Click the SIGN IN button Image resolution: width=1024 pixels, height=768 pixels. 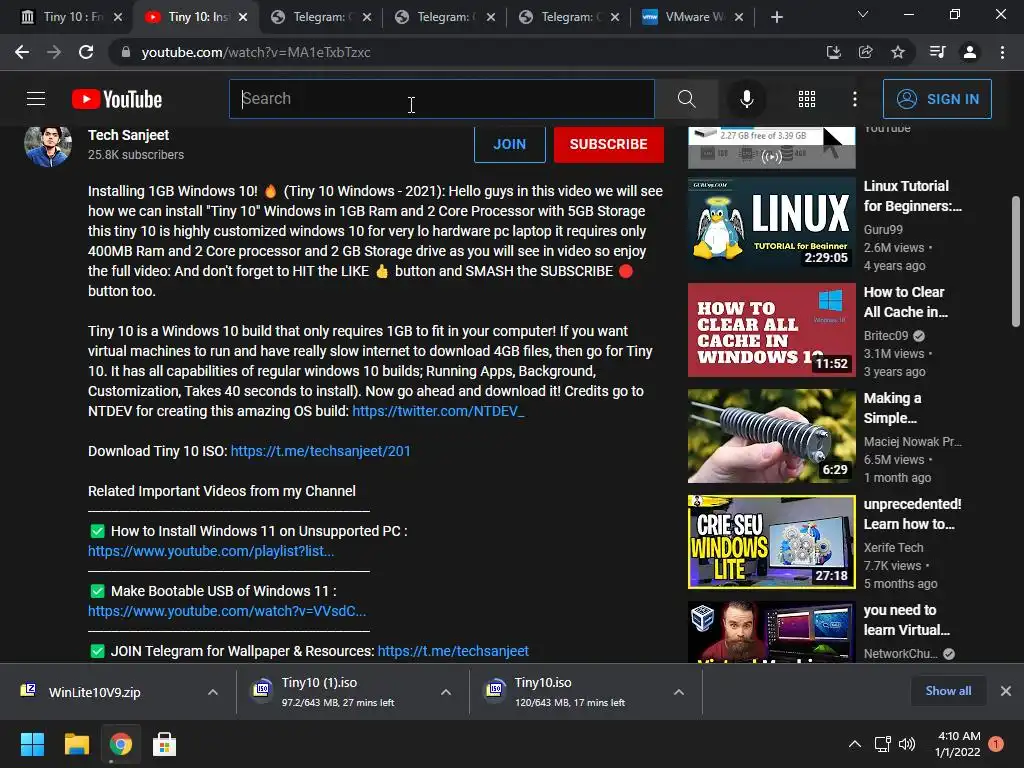tap(937, 99)
